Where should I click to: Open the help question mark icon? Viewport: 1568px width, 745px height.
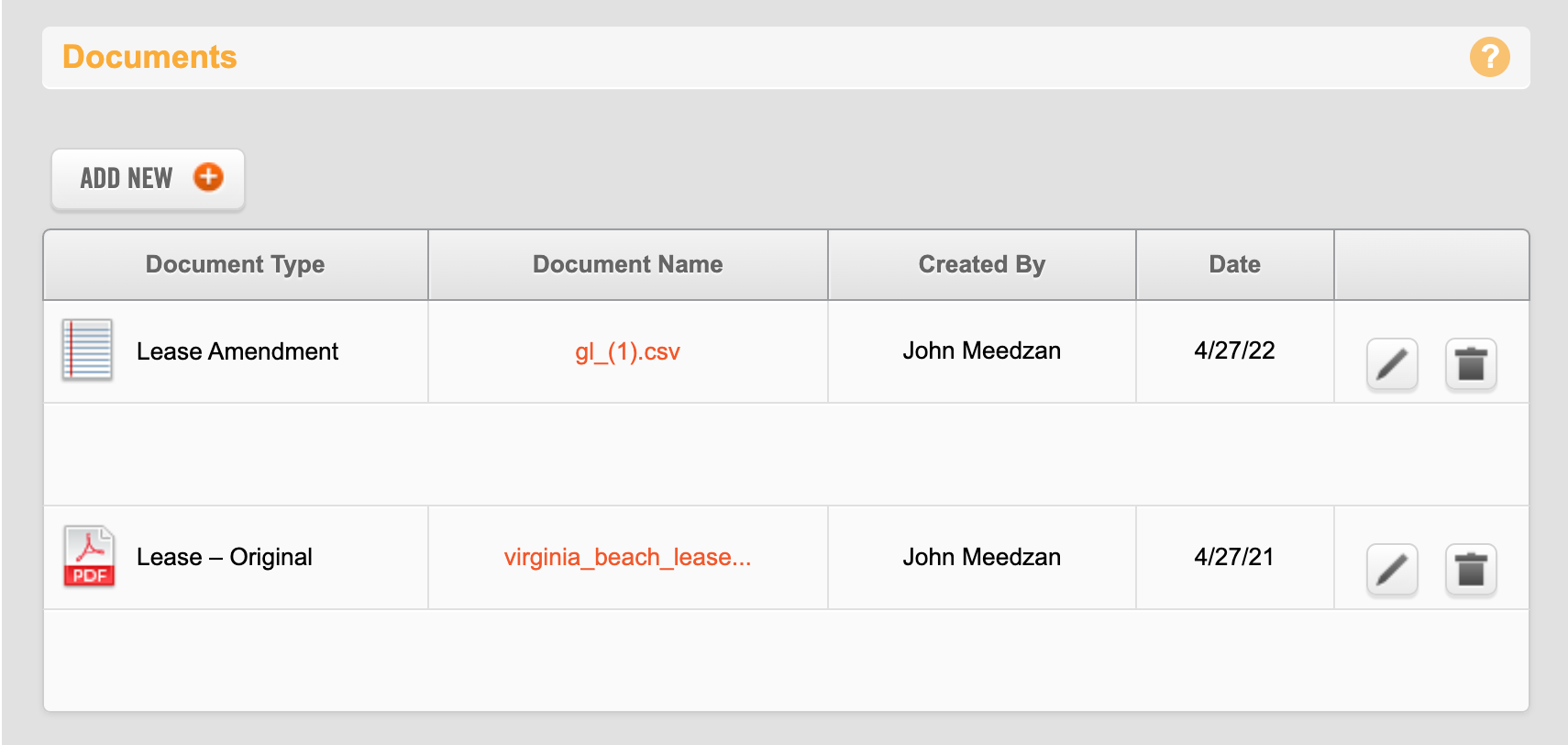tap(1489, 57)
